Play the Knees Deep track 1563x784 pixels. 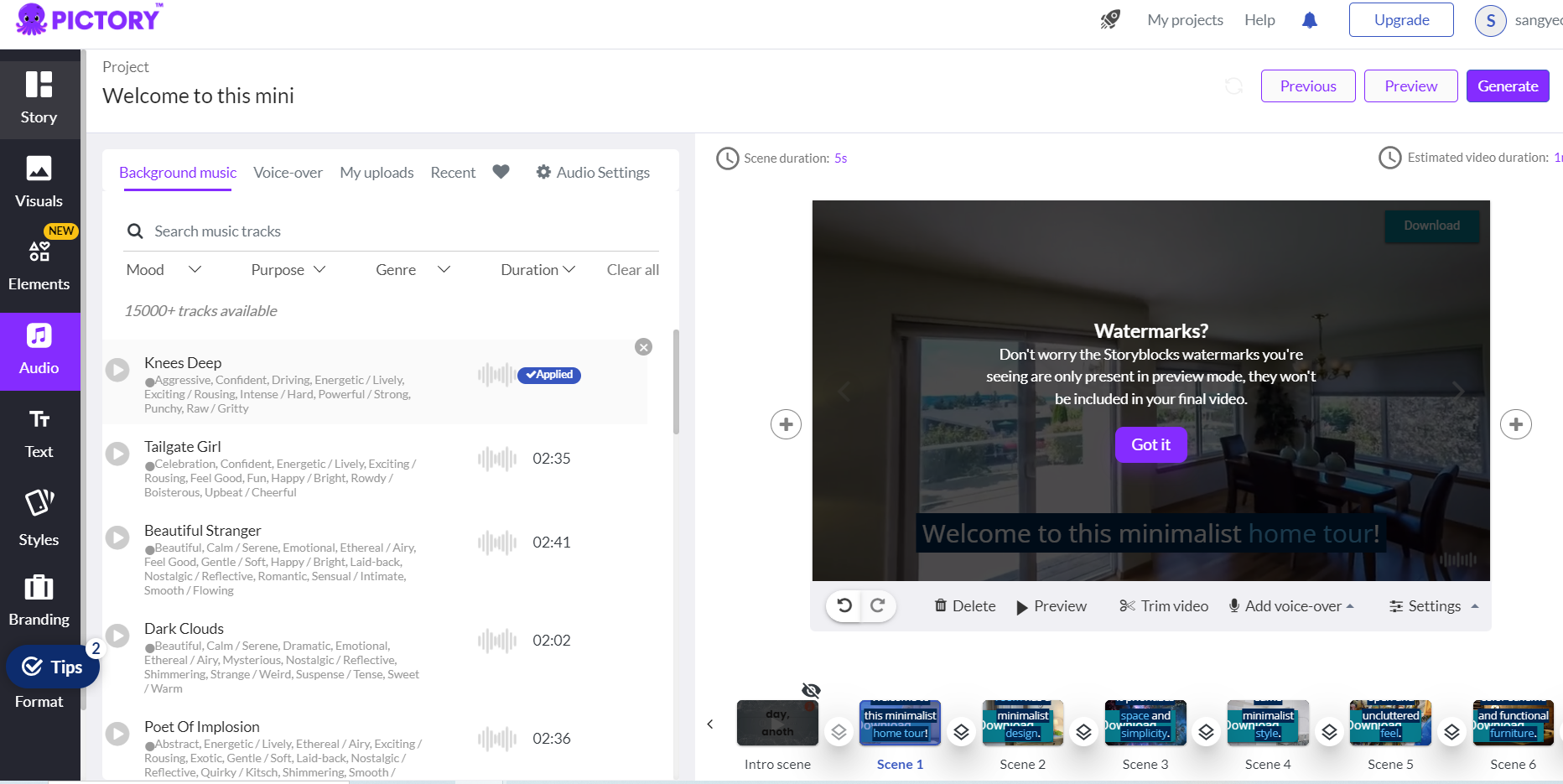click(117, 370)
